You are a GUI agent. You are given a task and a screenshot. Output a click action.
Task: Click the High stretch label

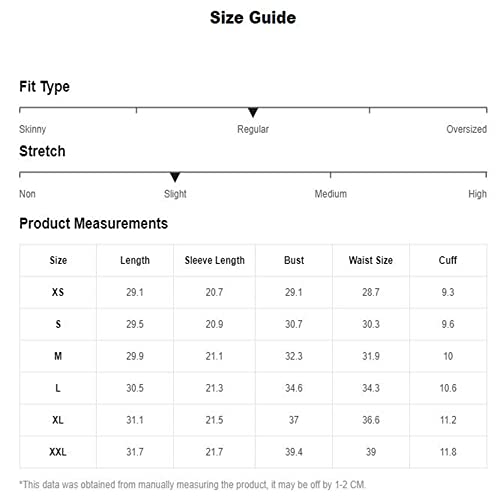pyautogui.click(x=477, y=194)
